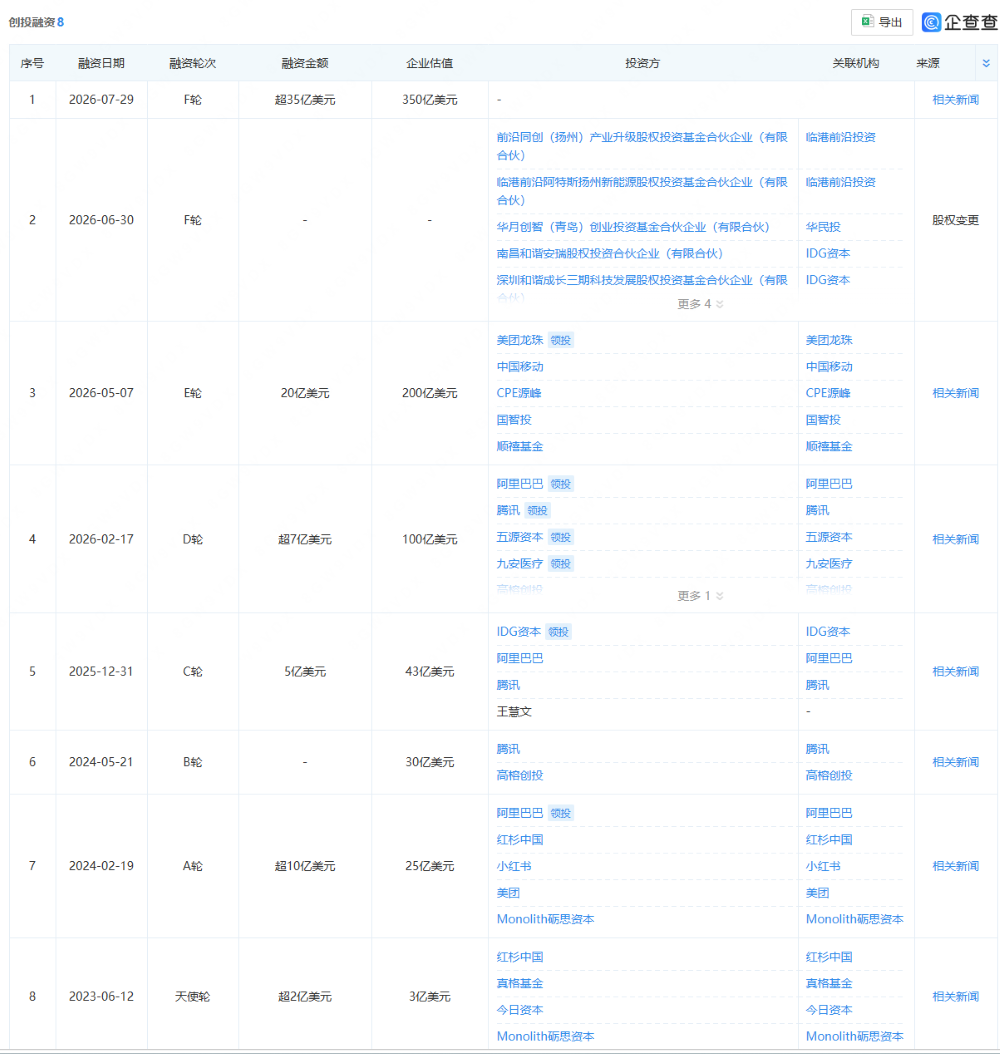Open 小红书 in the 投资方 column

click(x=514, y=866)
